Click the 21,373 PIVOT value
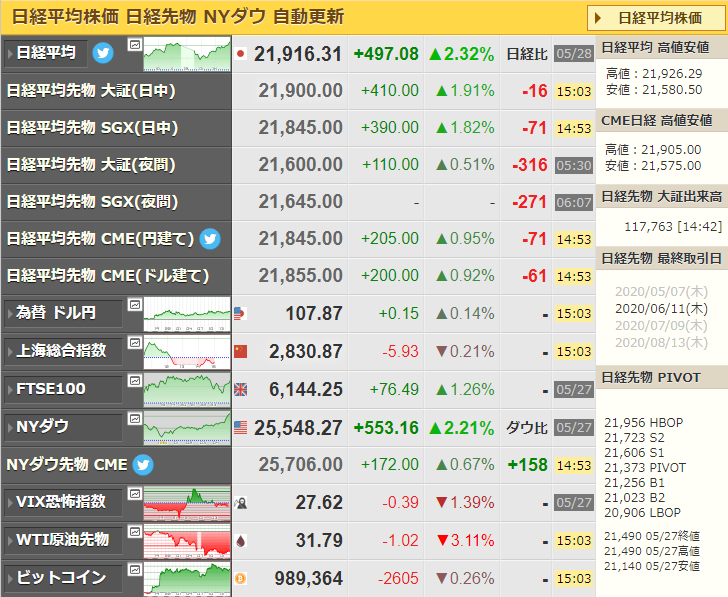The width and height of the screenshot is (728, 597). (x=645, y=467)
